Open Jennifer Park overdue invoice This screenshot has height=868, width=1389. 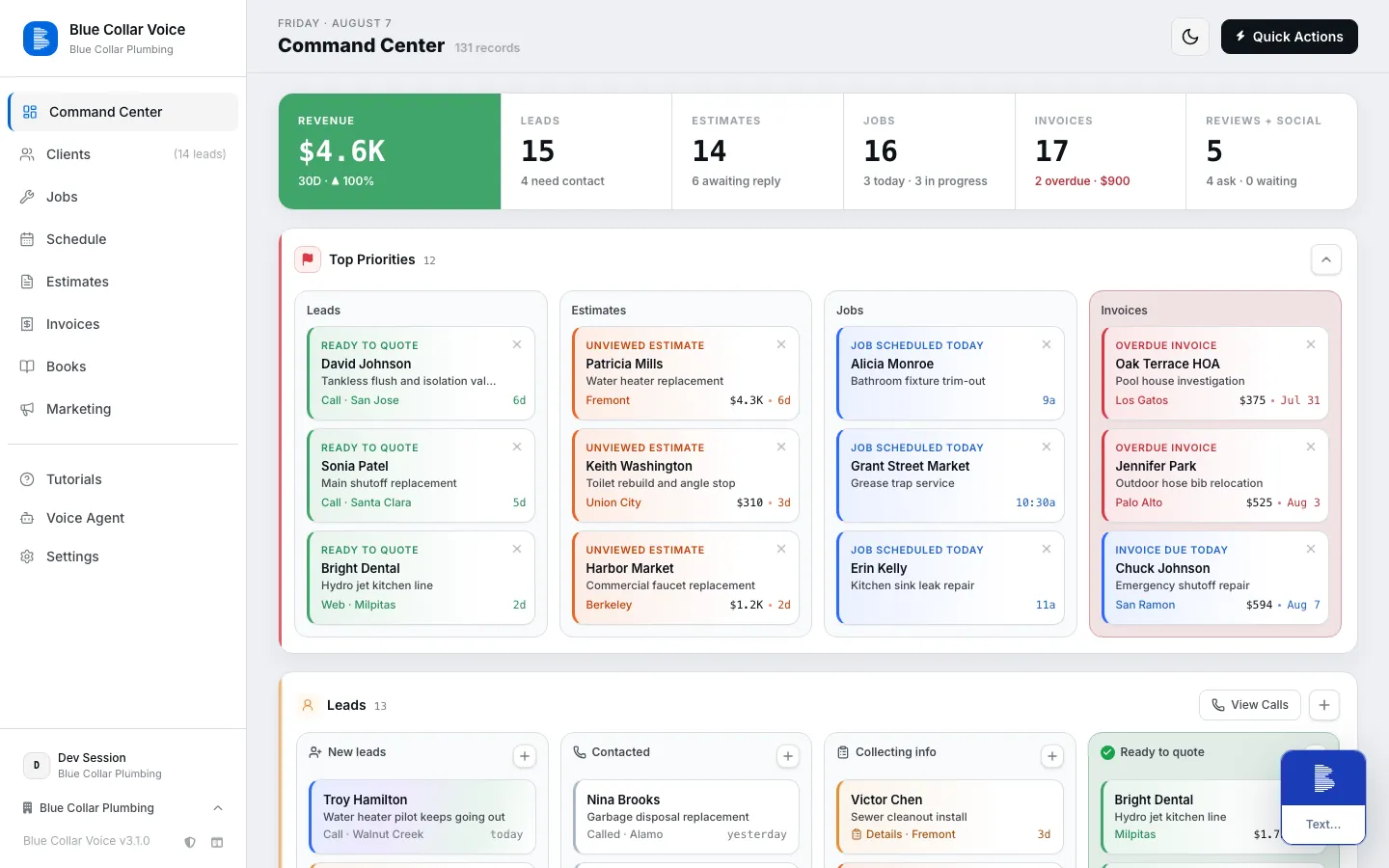(x=1215, y=475)
